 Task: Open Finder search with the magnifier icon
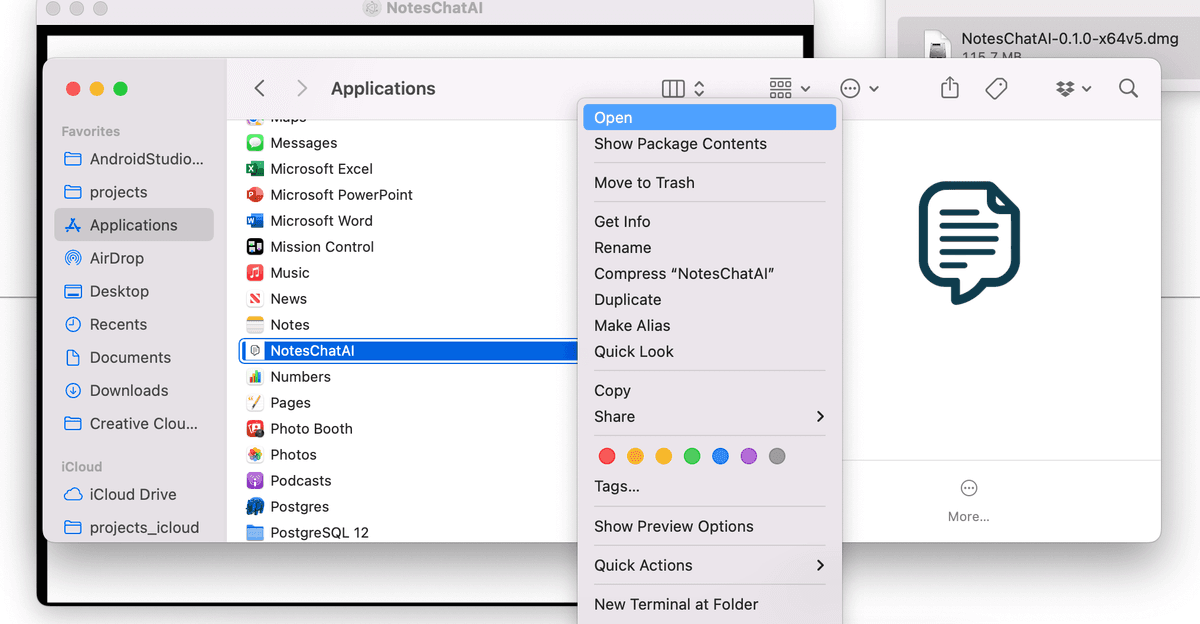(1129, 88)
